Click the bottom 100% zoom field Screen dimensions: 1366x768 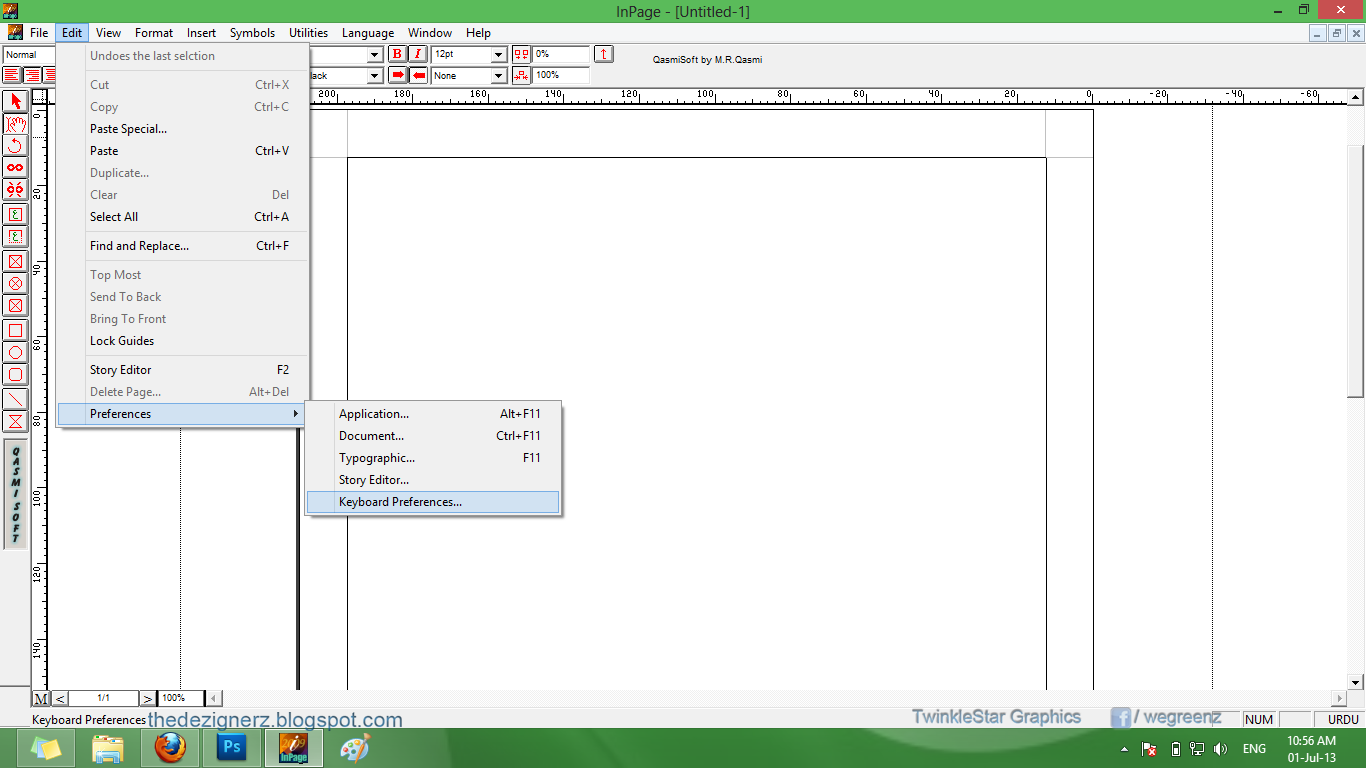tap(180, 698)
